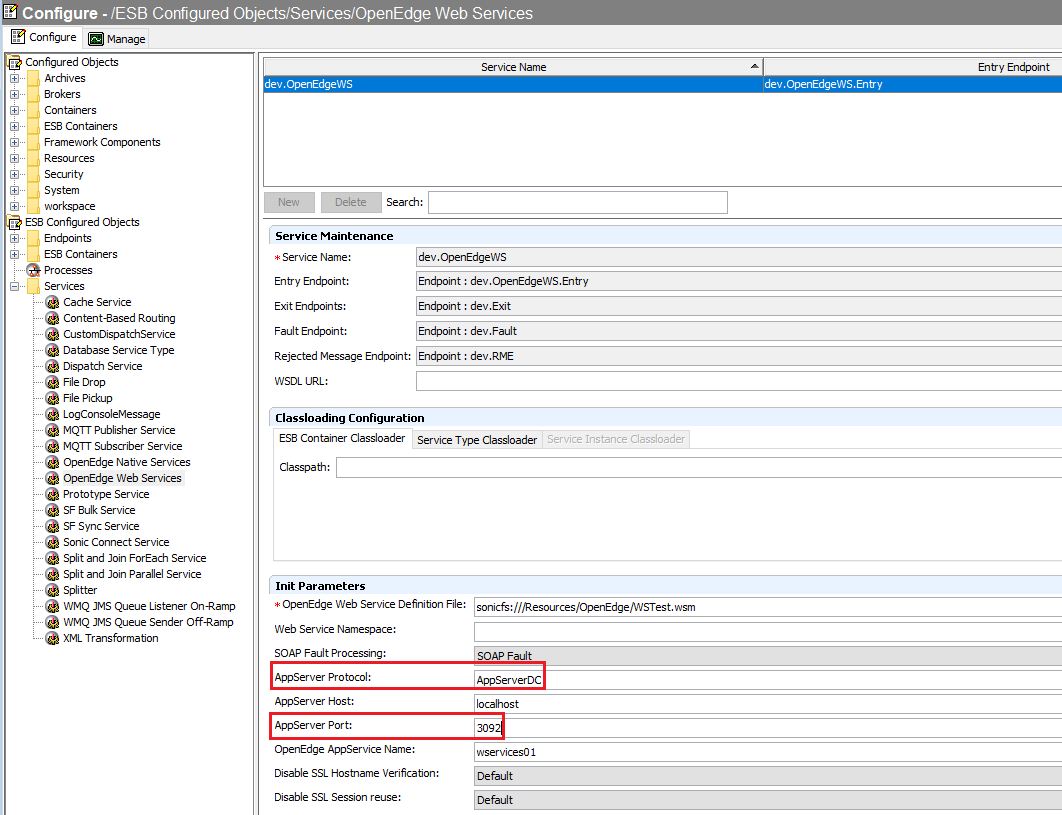The width and height of the screenshot is (1062, 815).
Task: Click the Dispatch Service icon
Action: point(52,367)
